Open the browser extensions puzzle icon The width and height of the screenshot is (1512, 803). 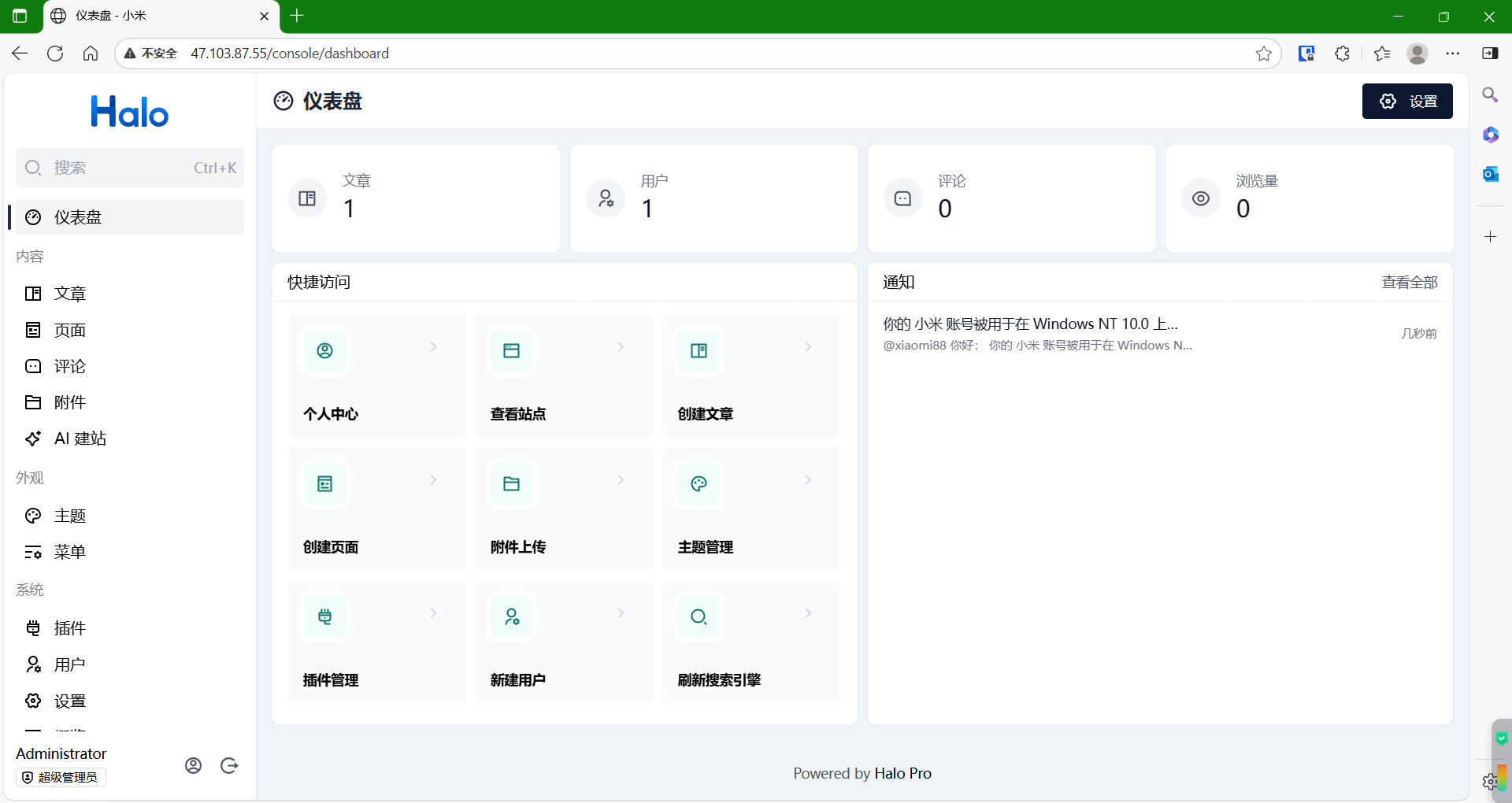pos(1343,54)
